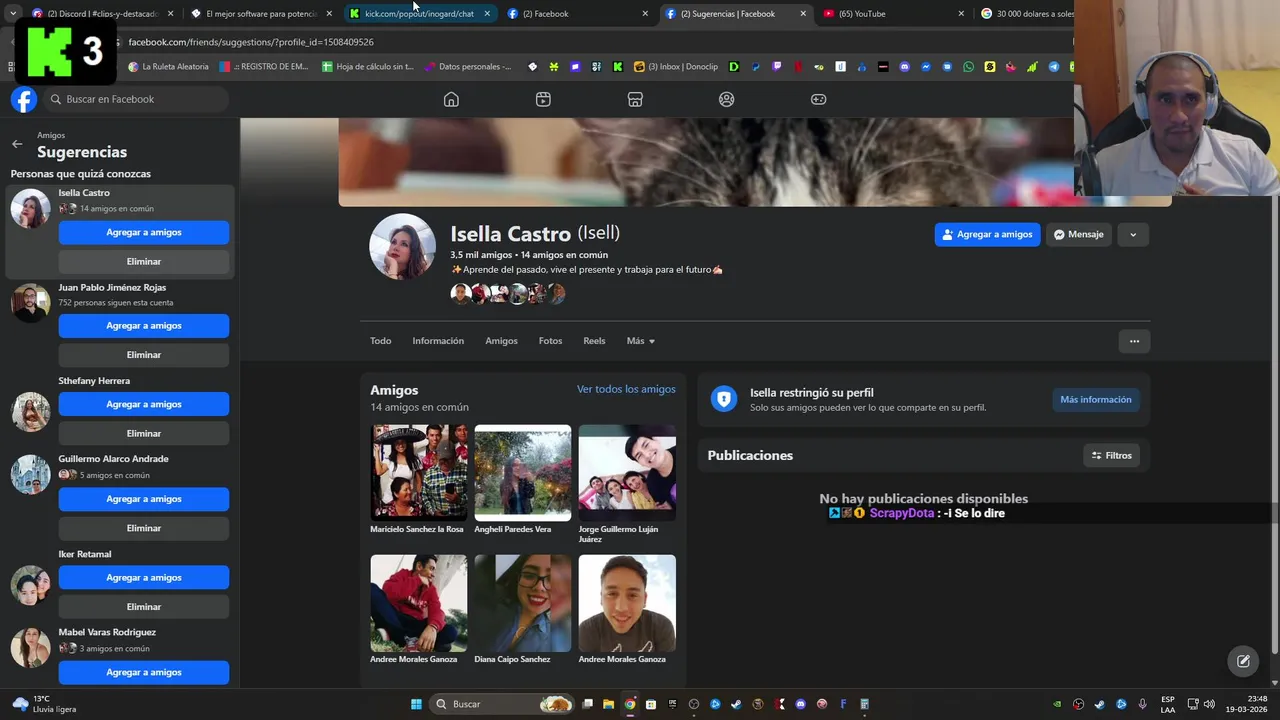The image size is (1280, 720).
Task: Open the Telegram bookmark icon
Action: (1054, 67)
